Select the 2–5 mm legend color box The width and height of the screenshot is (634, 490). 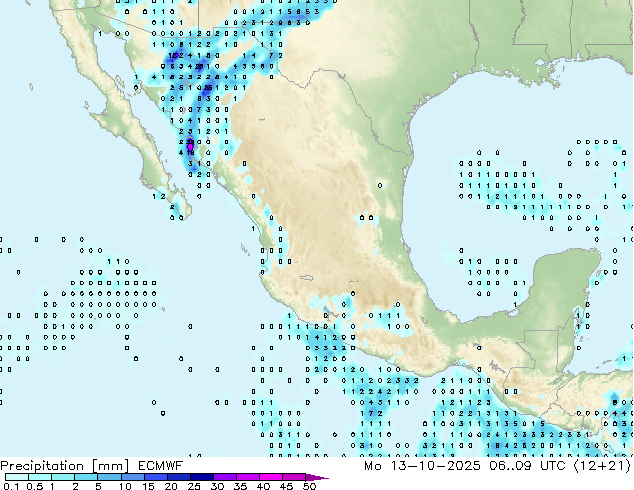click(86, 477)
